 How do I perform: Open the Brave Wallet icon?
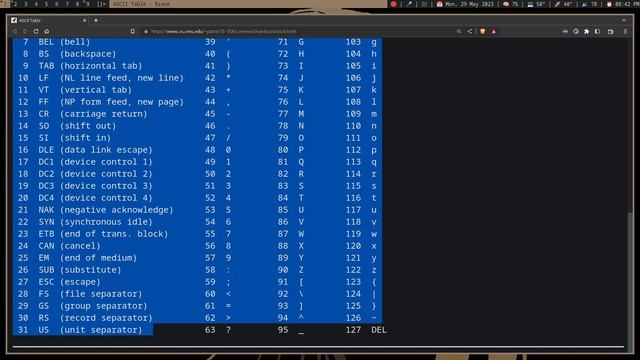(611, 31)
